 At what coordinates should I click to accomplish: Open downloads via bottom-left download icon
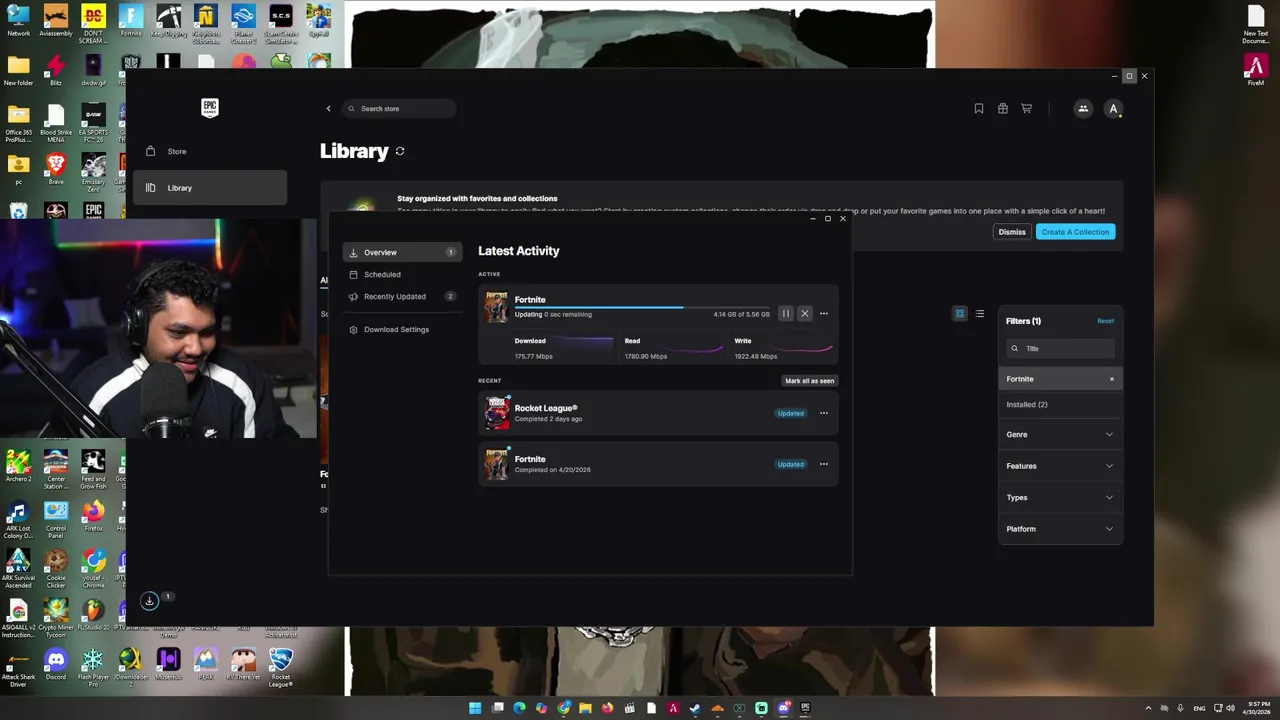149,601
